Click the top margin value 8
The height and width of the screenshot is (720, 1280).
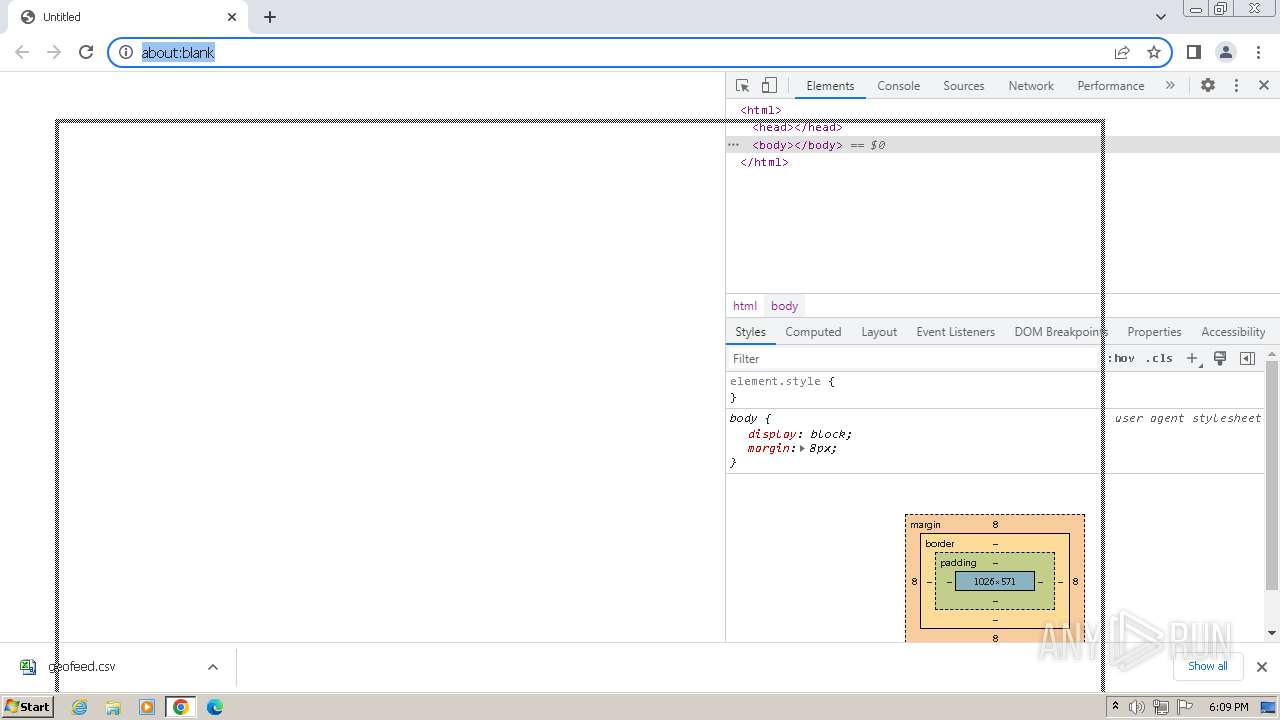pos(995,525)
